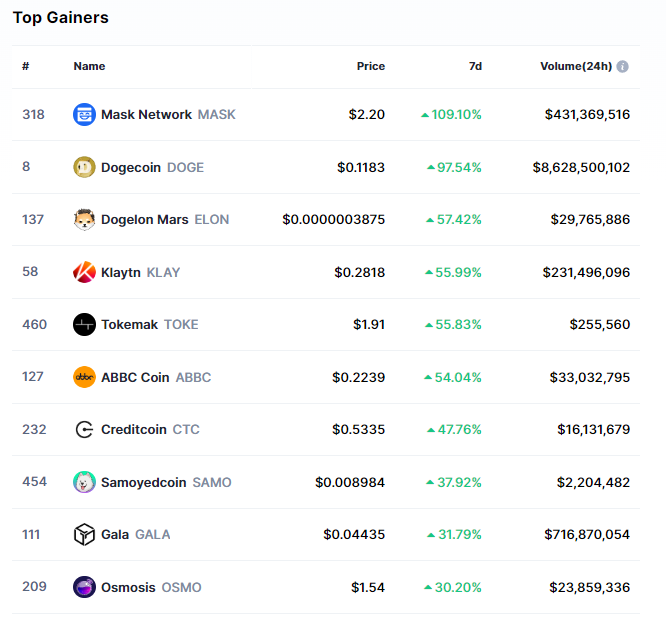Click the ABBC Coin logo icon

coord(85,377)
